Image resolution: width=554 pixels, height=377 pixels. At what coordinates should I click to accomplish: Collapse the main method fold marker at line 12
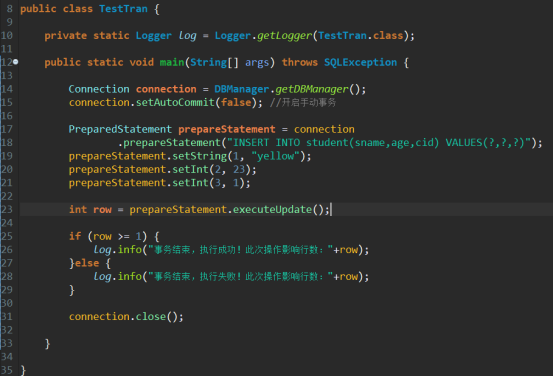tap(16, 62)
